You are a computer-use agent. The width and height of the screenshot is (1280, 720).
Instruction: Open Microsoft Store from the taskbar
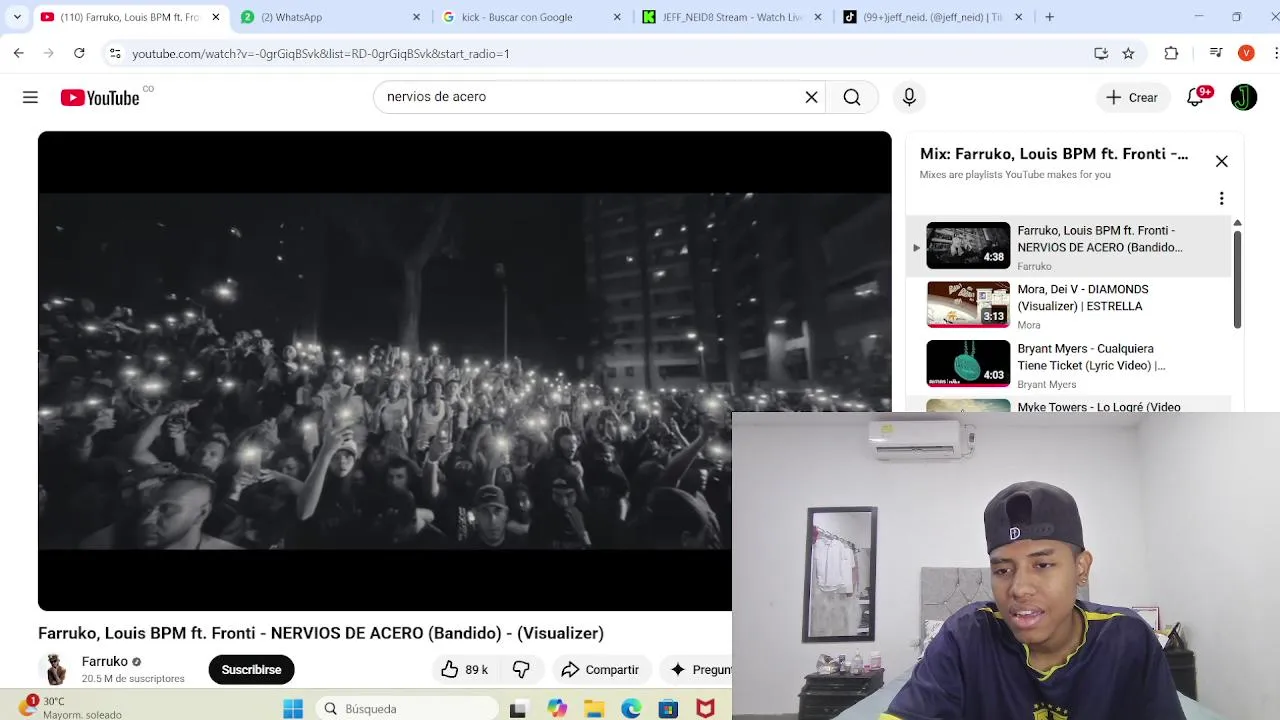click(668, 709)
